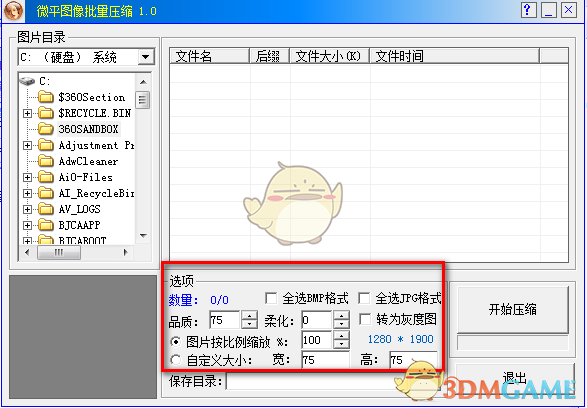The image size is (587, 408).
Task: Expand the AV_LOGS tree node
Action: (x=27, y=209)
